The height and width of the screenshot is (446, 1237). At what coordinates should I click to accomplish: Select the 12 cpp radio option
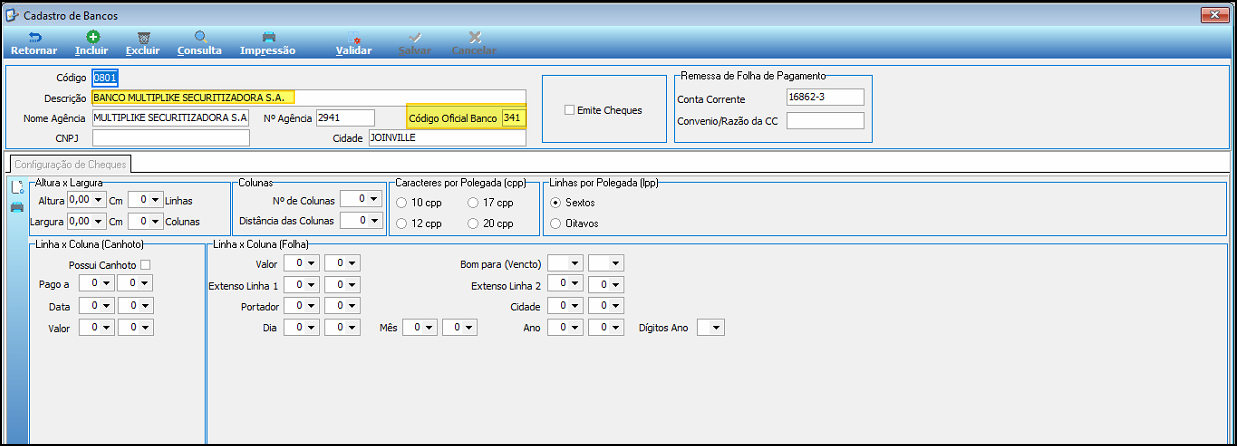point(402,223)
